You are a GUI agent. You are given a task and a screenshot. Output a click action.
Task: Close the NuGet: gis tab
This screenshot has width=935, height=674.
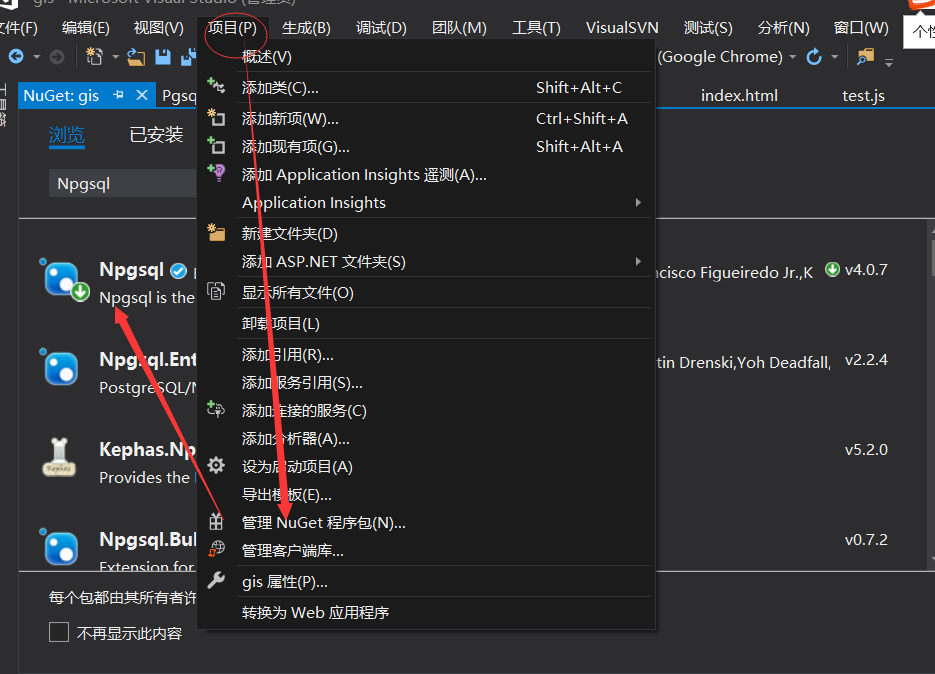(142, 95)
